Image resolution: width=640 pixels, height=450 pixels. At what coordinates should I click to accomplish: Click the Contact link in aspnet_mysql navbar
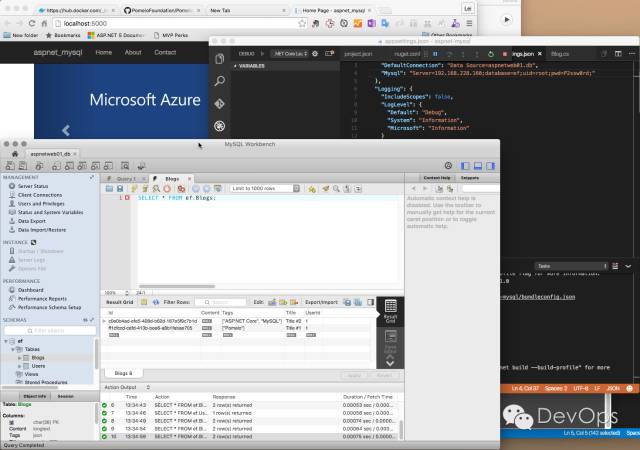[x=165, y=52]
